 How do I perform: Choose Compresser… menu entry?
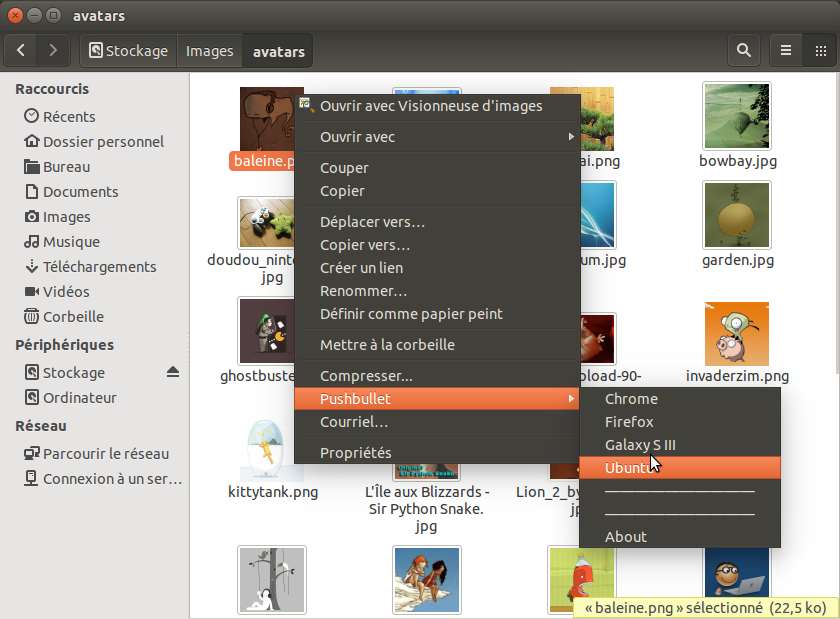click(437, 376)
